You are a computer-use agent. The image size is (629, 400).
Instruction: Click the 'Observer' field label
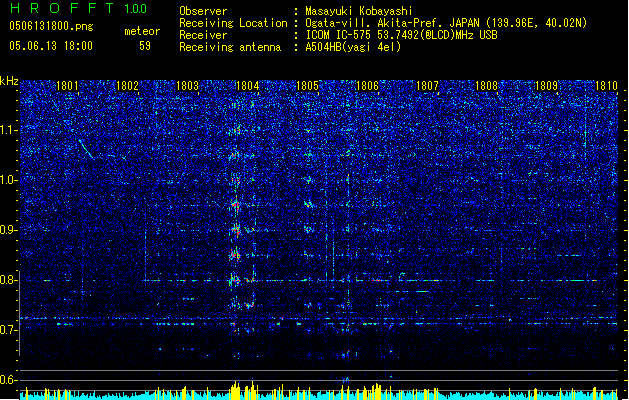203,11
